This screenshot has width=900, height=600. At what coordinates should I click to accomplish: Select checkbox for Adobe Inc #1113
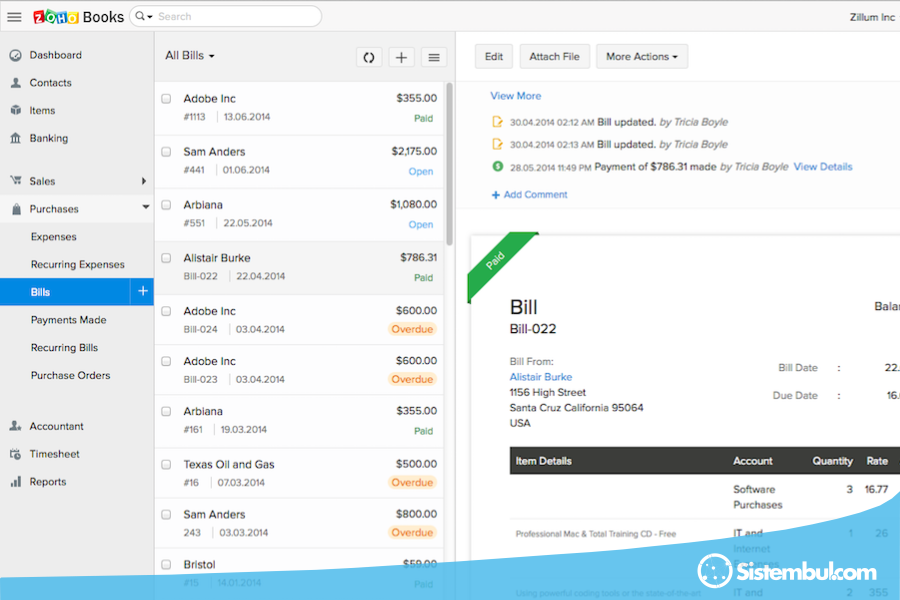(166, 99)
